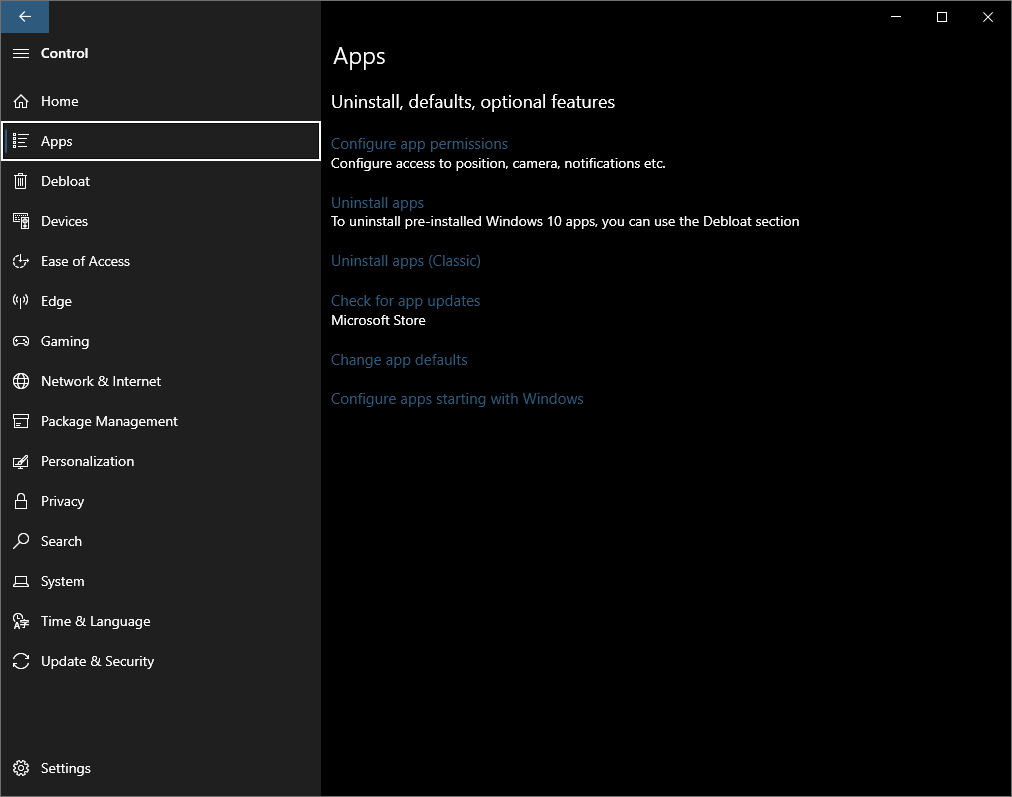The image size is (1012, 797).
Task: Click the Control title text
Action: click(65, 54)
